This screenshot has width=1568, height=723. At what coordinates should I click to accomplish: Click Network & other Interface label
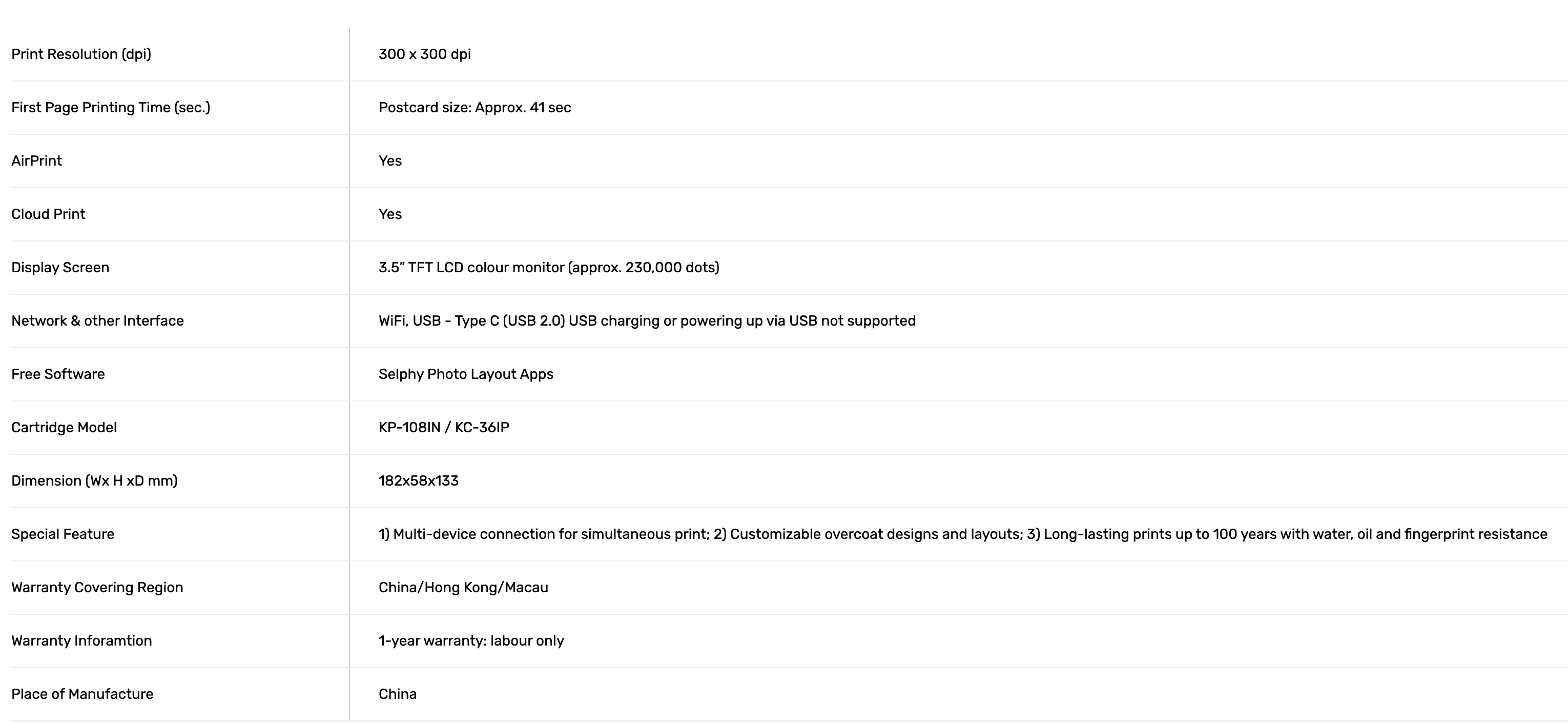tap(97, 321)
